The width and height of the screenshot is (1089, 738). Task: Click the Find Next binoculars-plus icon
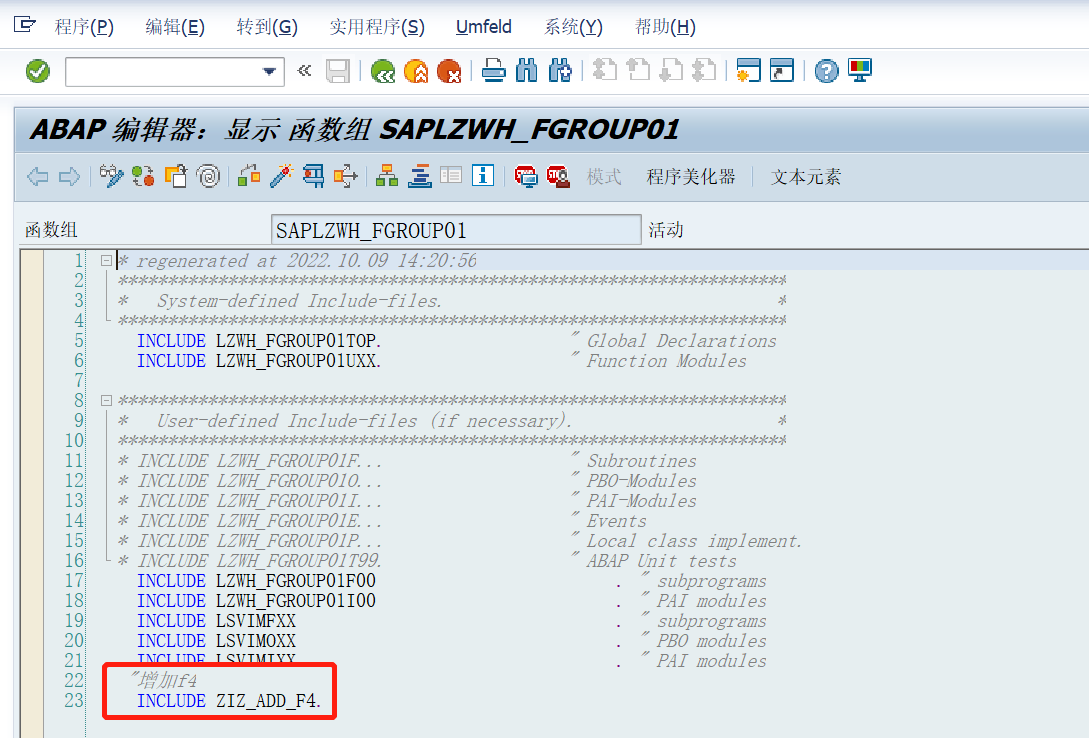[x=560, y=71]
